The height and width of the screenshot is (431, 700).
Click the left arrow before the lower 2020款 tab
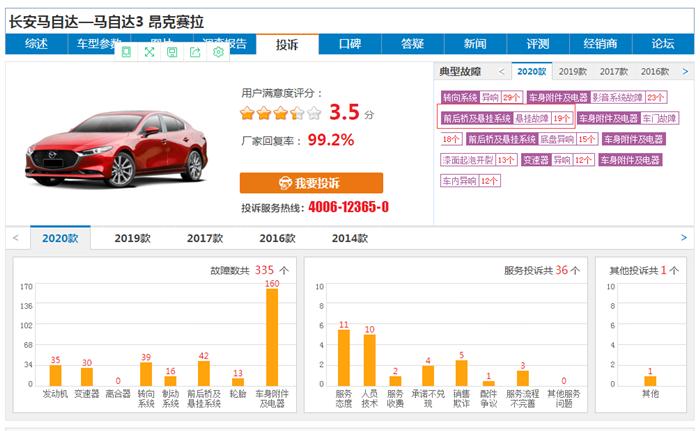tap(16, 238)
